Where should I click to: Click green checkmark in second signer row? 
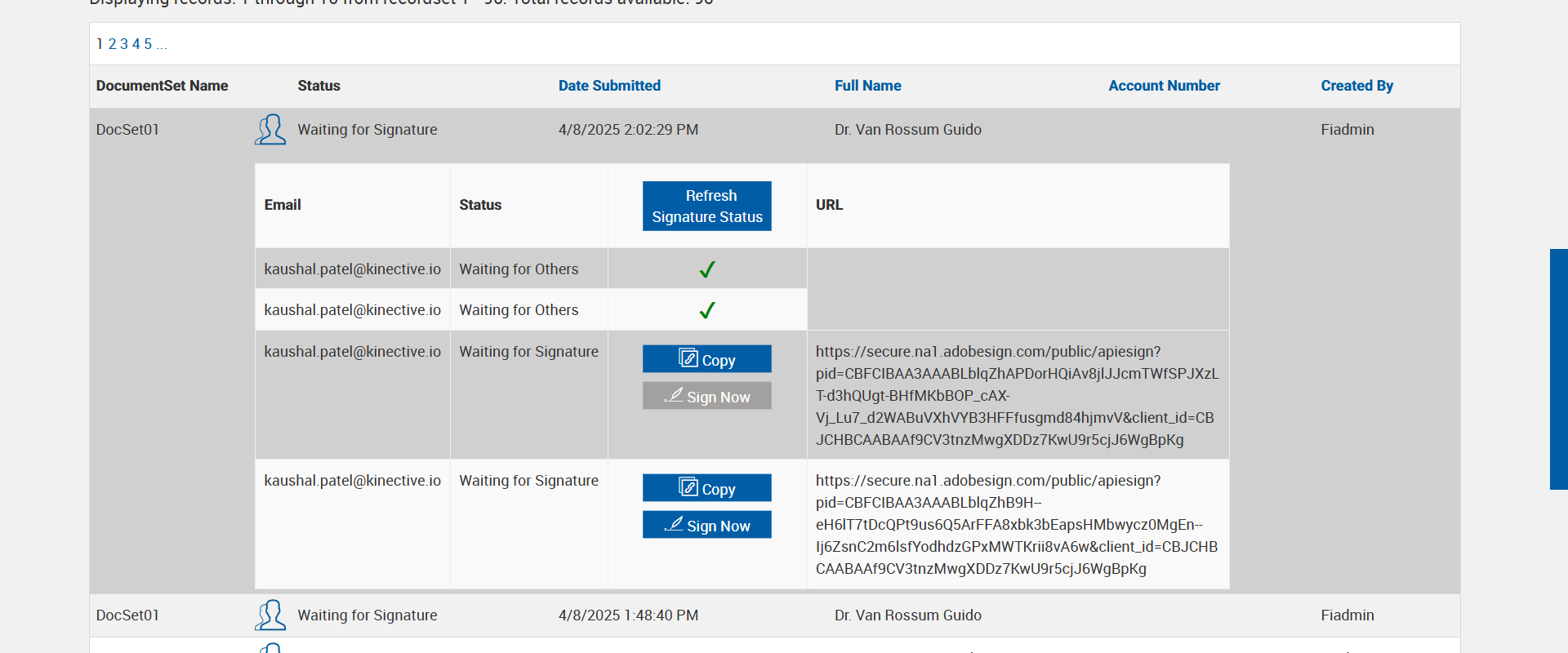707,310
